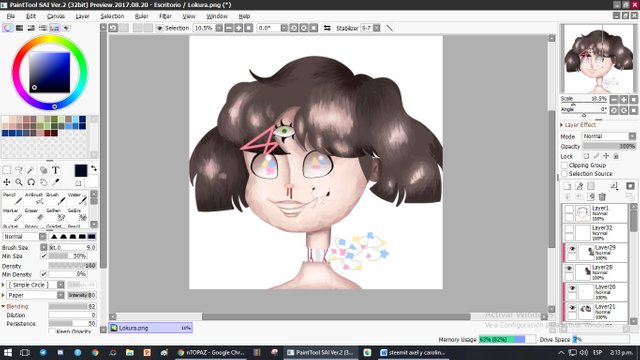This screenshot has width=640, height=360.
Task: Select the Zoom magnifier tool
Action: point(19,182)
